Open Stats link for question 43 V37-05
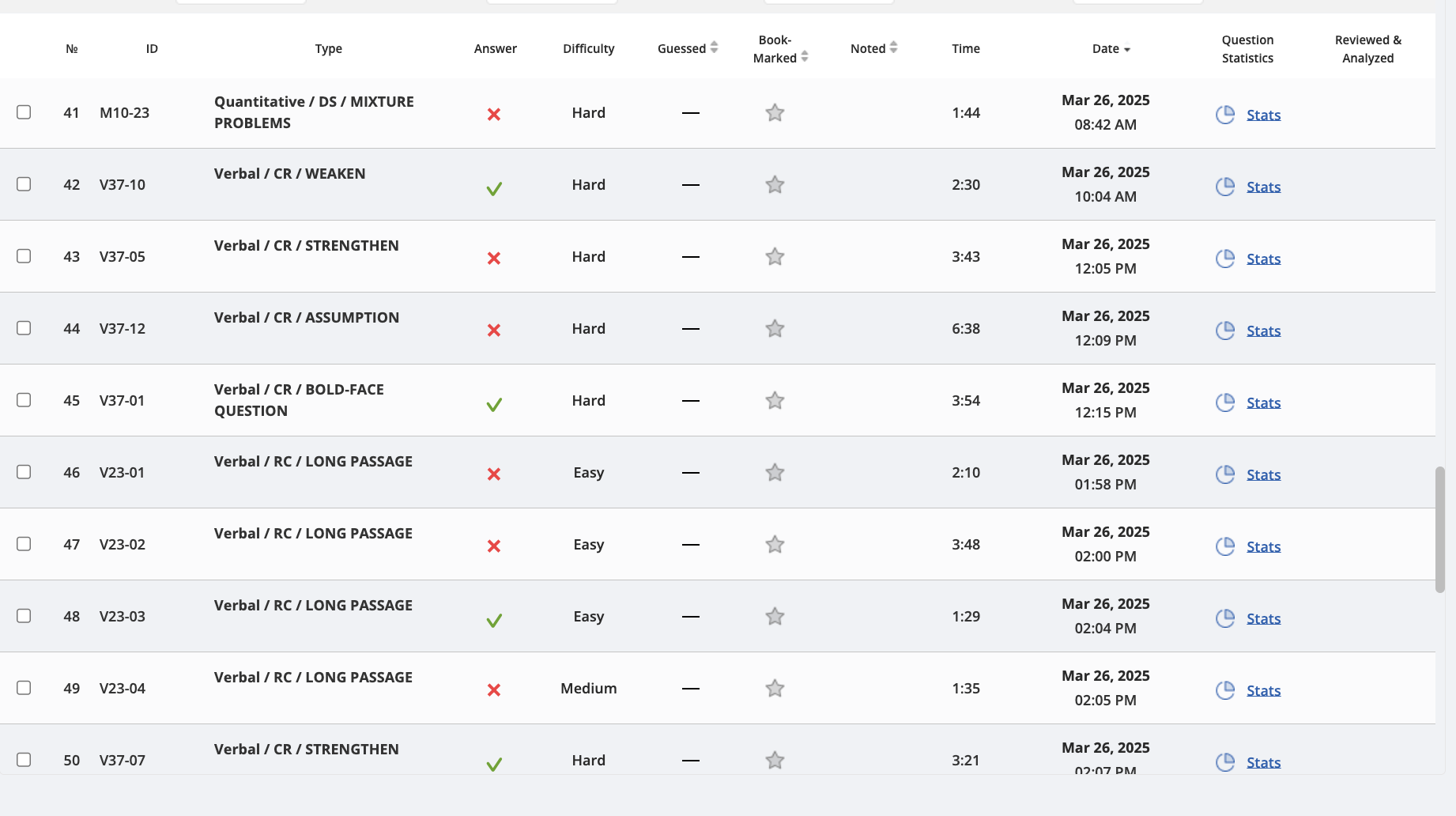This screenshot has width=1456, height=816. 1263,259
